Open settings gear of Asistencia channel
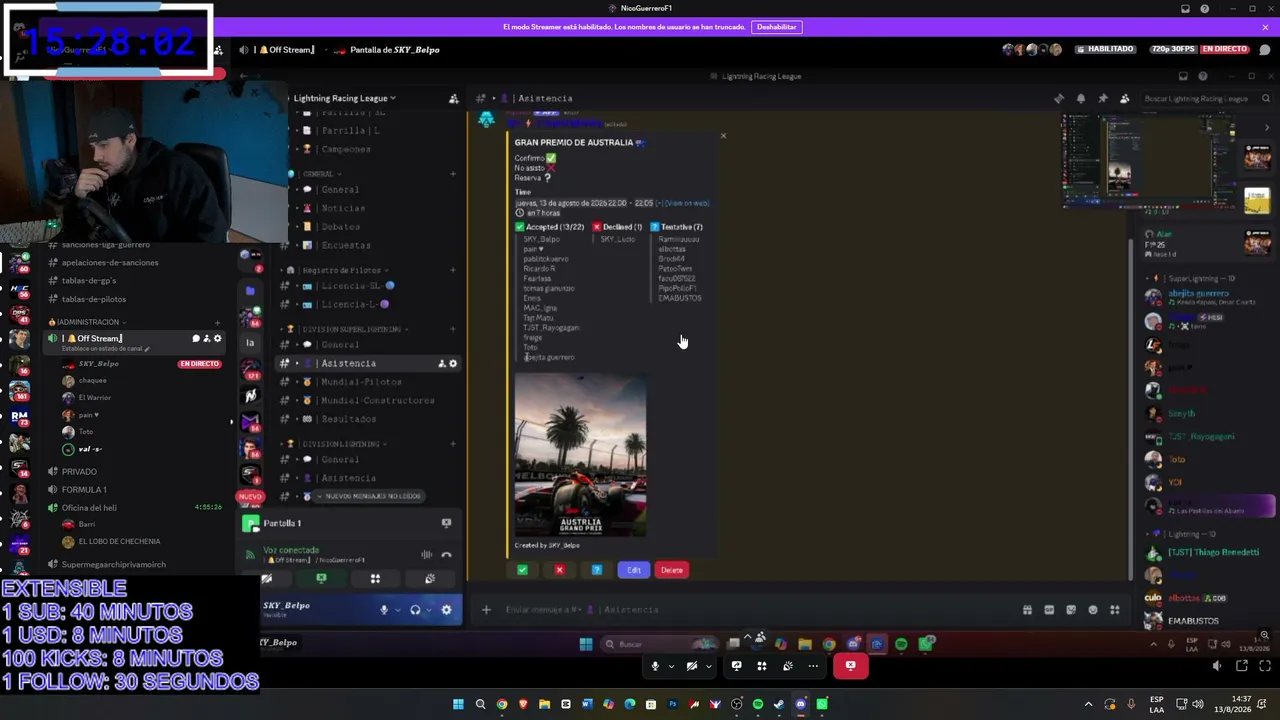Image resolution: width=1280 pixels, height=720 pixels. click(x=453, y=363)
